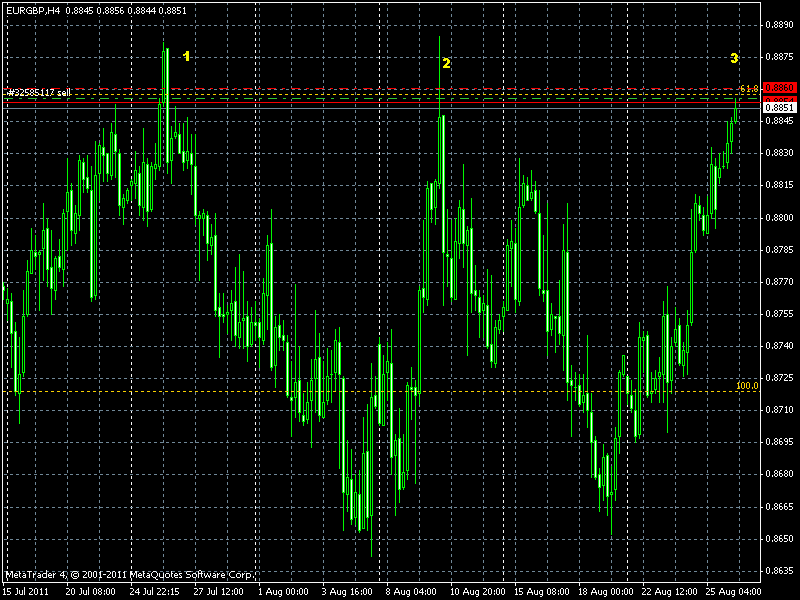Image resolution: width=800 pixels, height=600 pixels.
Task: Click the 0.8875 price axis value
Action: click(x=780, y=57)
